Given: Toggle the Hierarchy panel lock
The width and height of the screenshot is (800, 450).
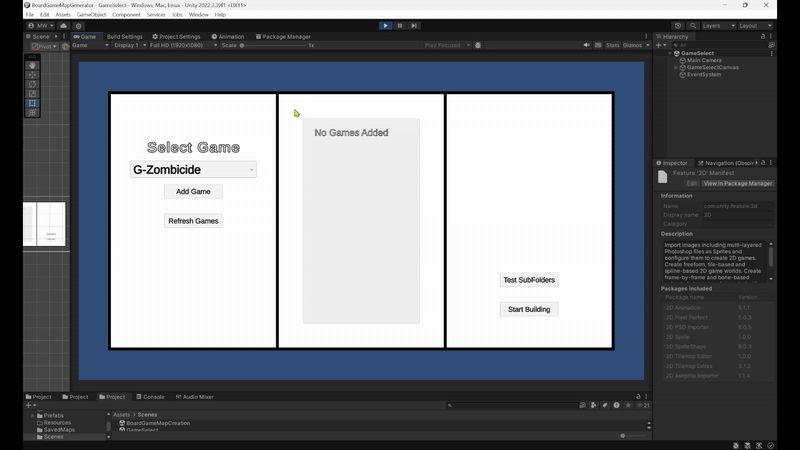Looking at the screenshot, I should (x=763, y=36).
